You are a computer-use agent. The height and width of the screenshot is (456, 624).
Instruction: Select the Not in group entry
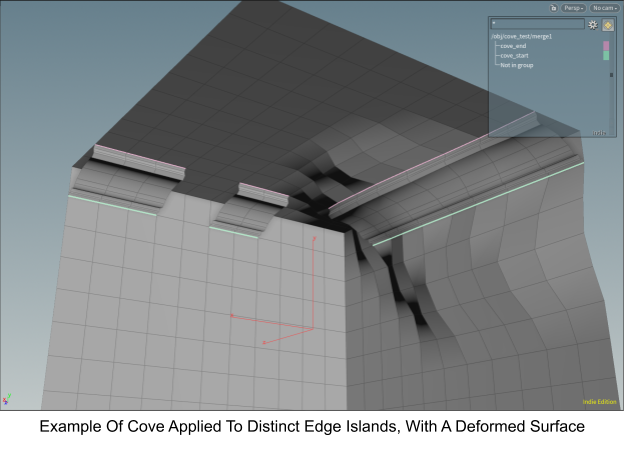(517, 65)
